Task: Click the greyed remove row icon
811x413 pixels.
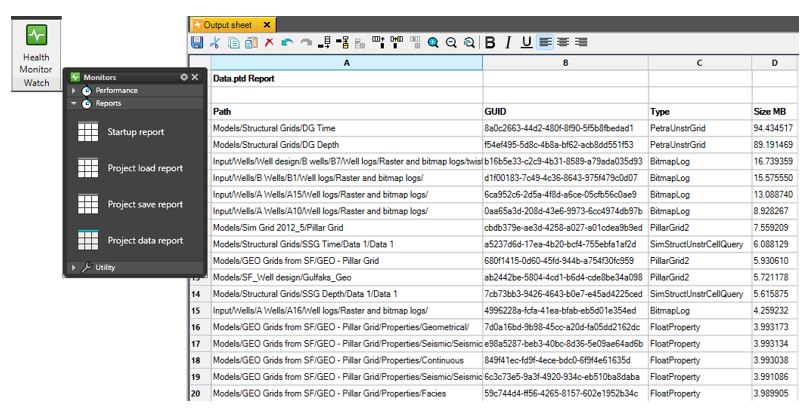Action: click(360, 42)
